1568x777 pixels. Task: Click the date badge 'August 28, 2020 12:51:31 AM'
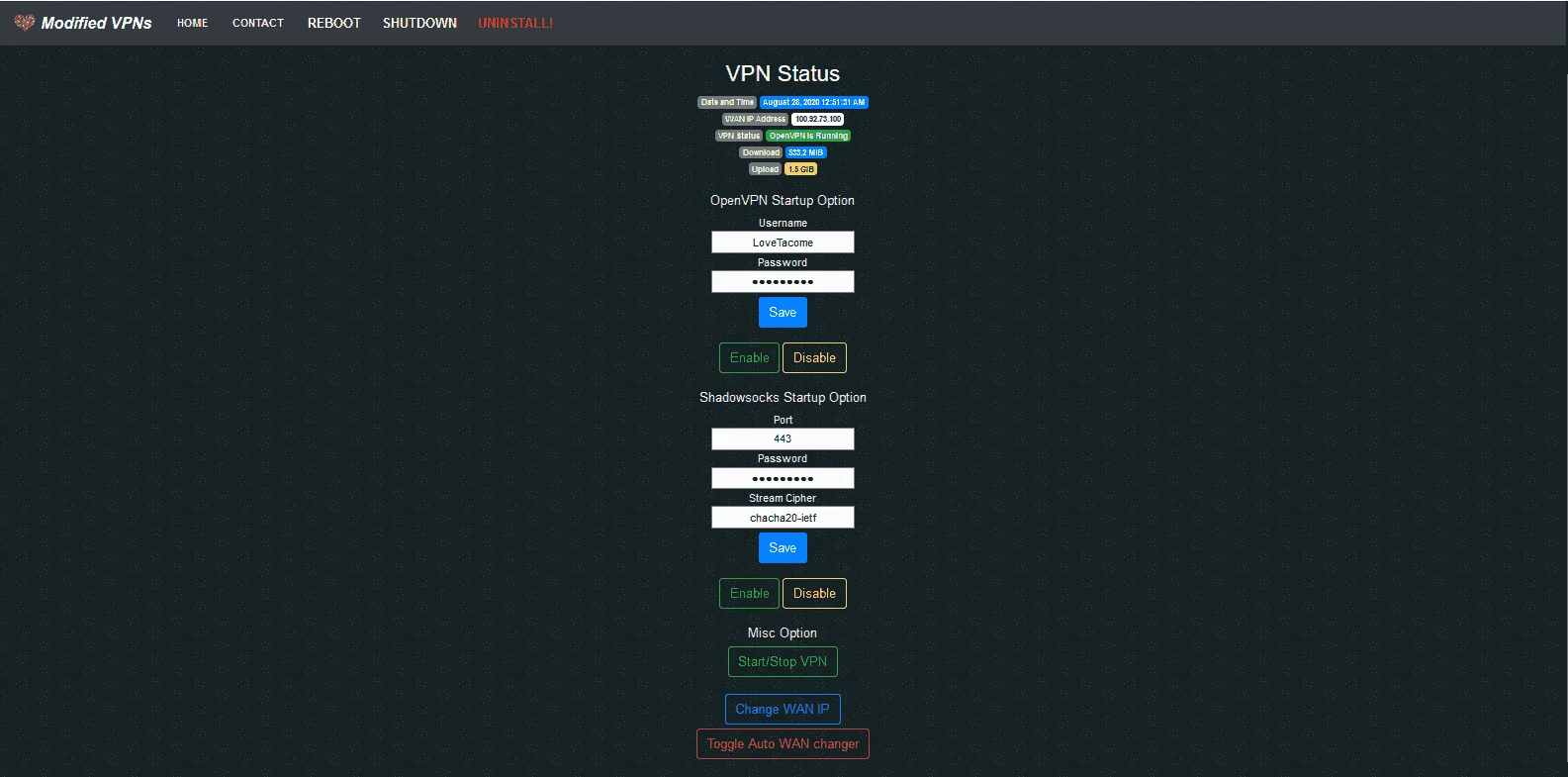813,102
